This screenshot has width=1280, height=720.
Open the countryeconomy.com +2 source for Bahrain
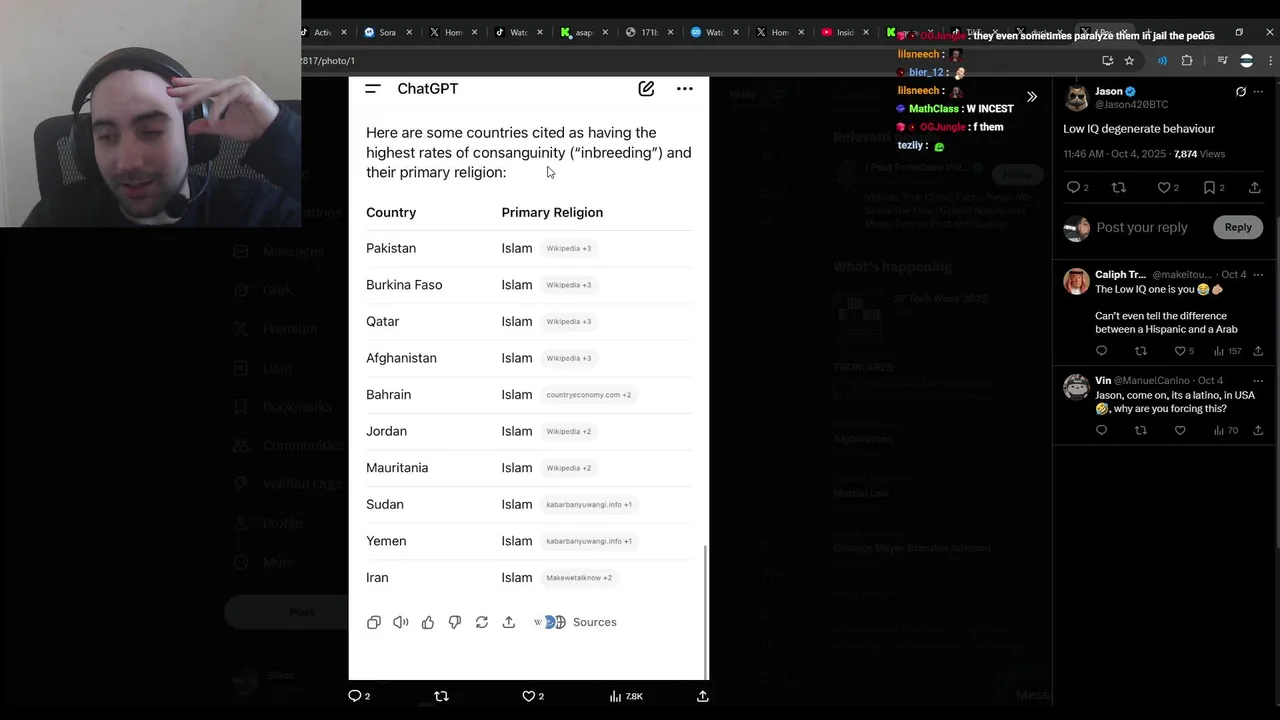point(589,395)
